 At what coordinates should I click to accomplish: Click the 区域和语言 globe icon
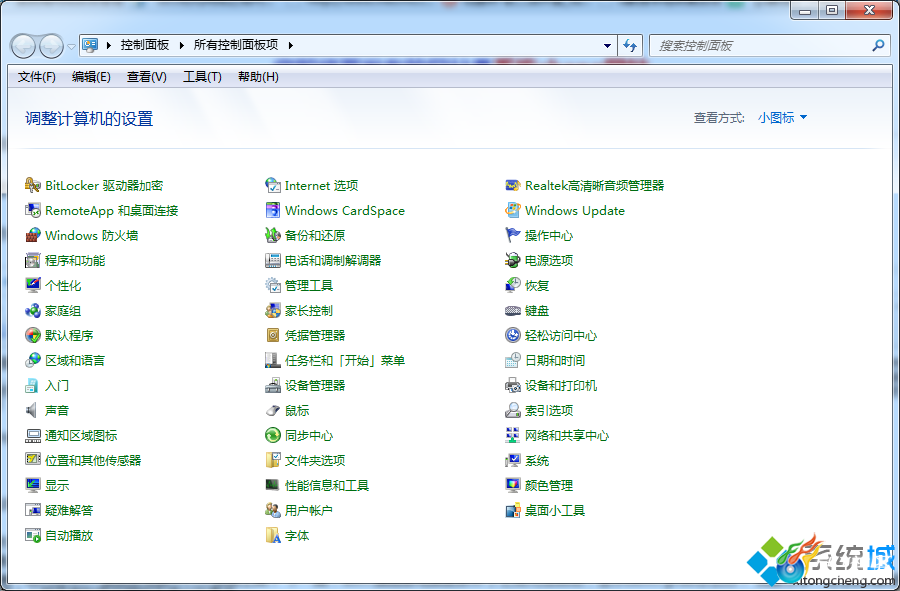33,360
